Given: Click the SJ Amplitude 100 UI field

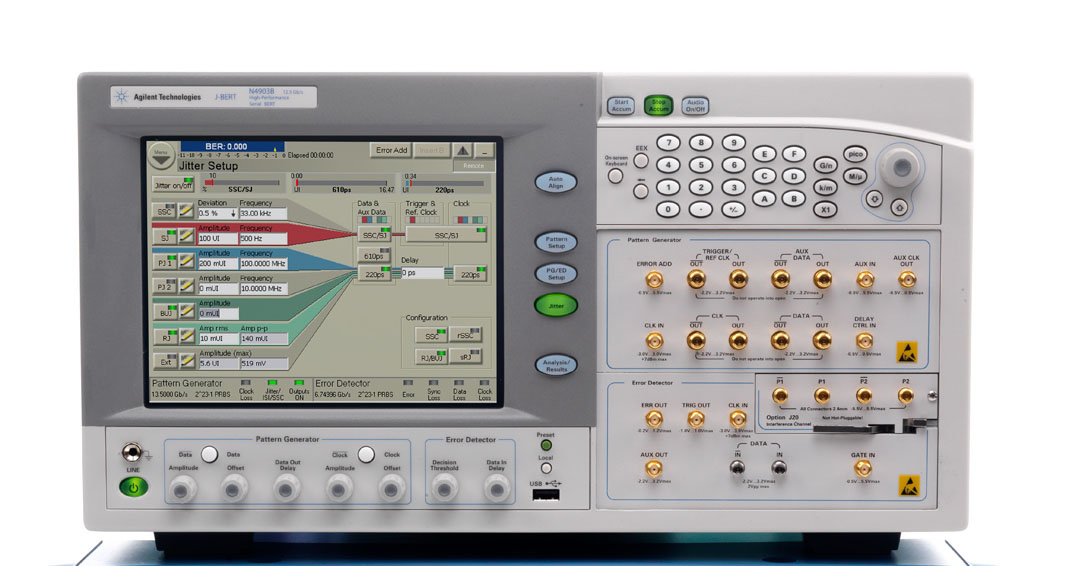Looking at the screenshot, I should [218, 239].
